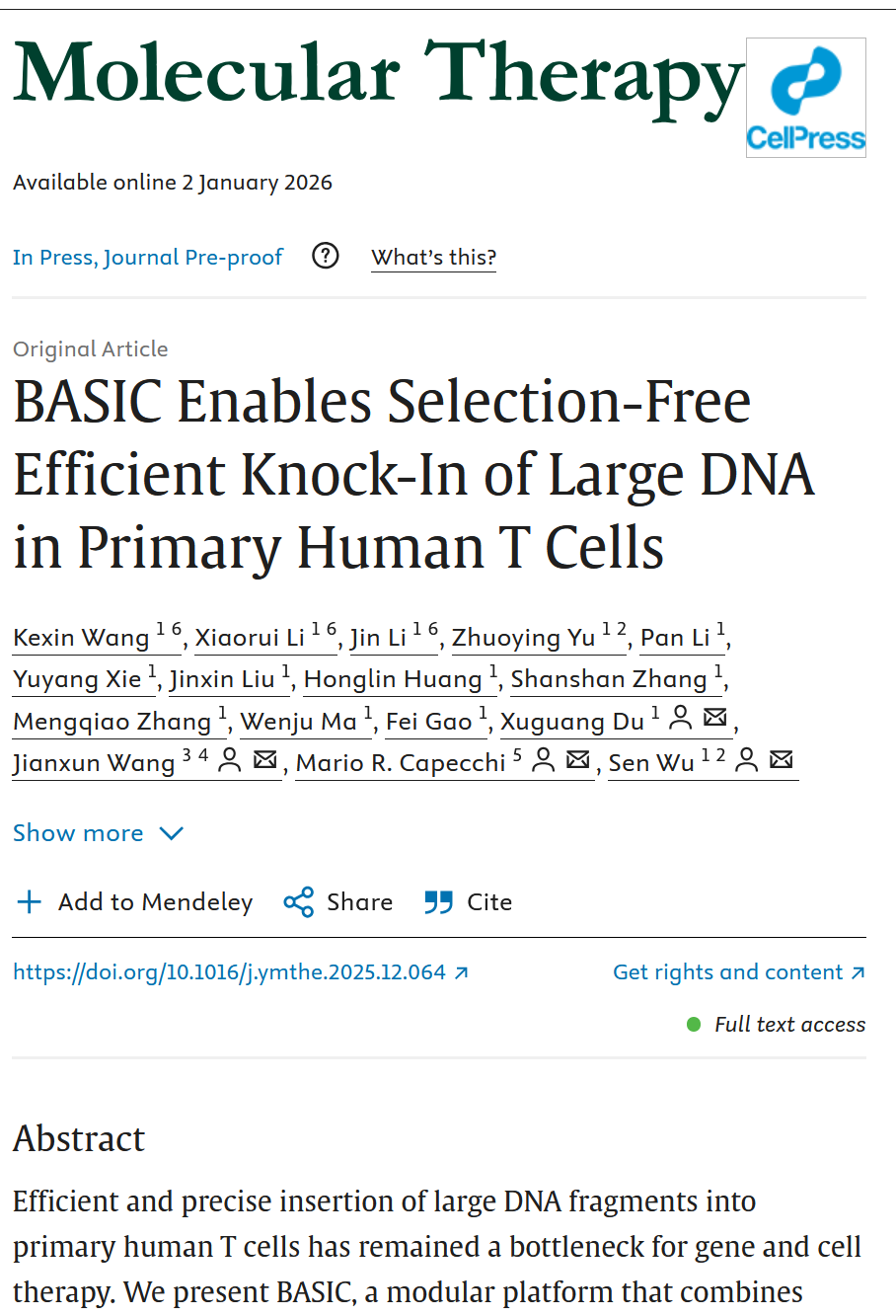Screen dimensions: 896x1316
Task: Click the Share icon
Action: [x=298, y=902]
